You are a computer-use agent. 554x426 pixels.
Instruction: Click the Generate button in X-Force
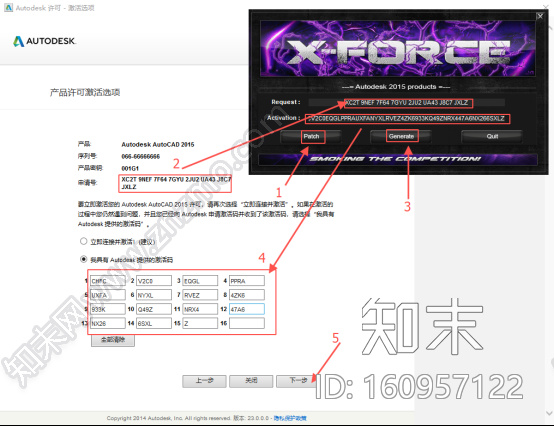click(401, 136)
